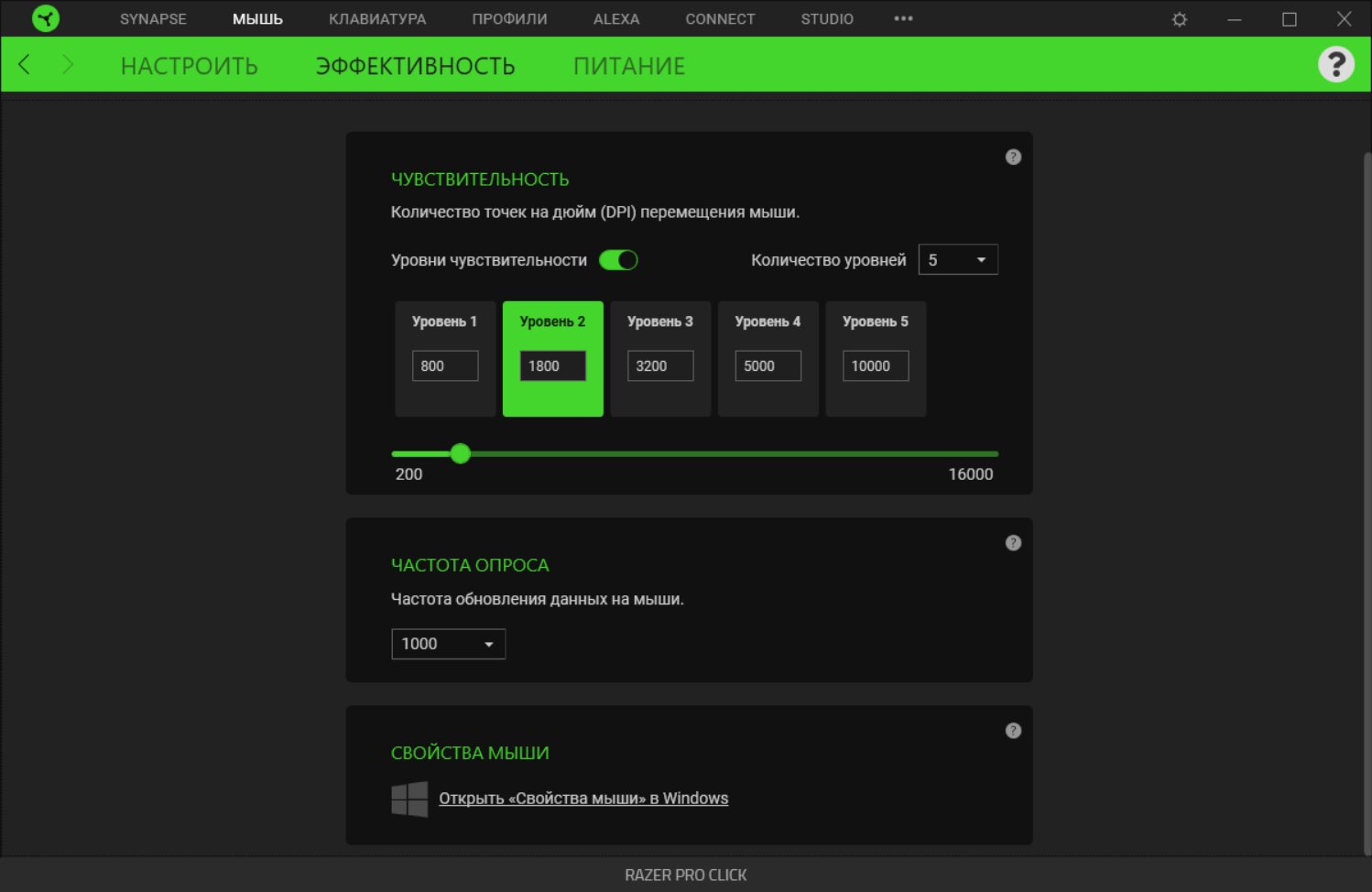1372x892 pixels.
Task: Click the Windows logo icon
Action: pos(409,799)
